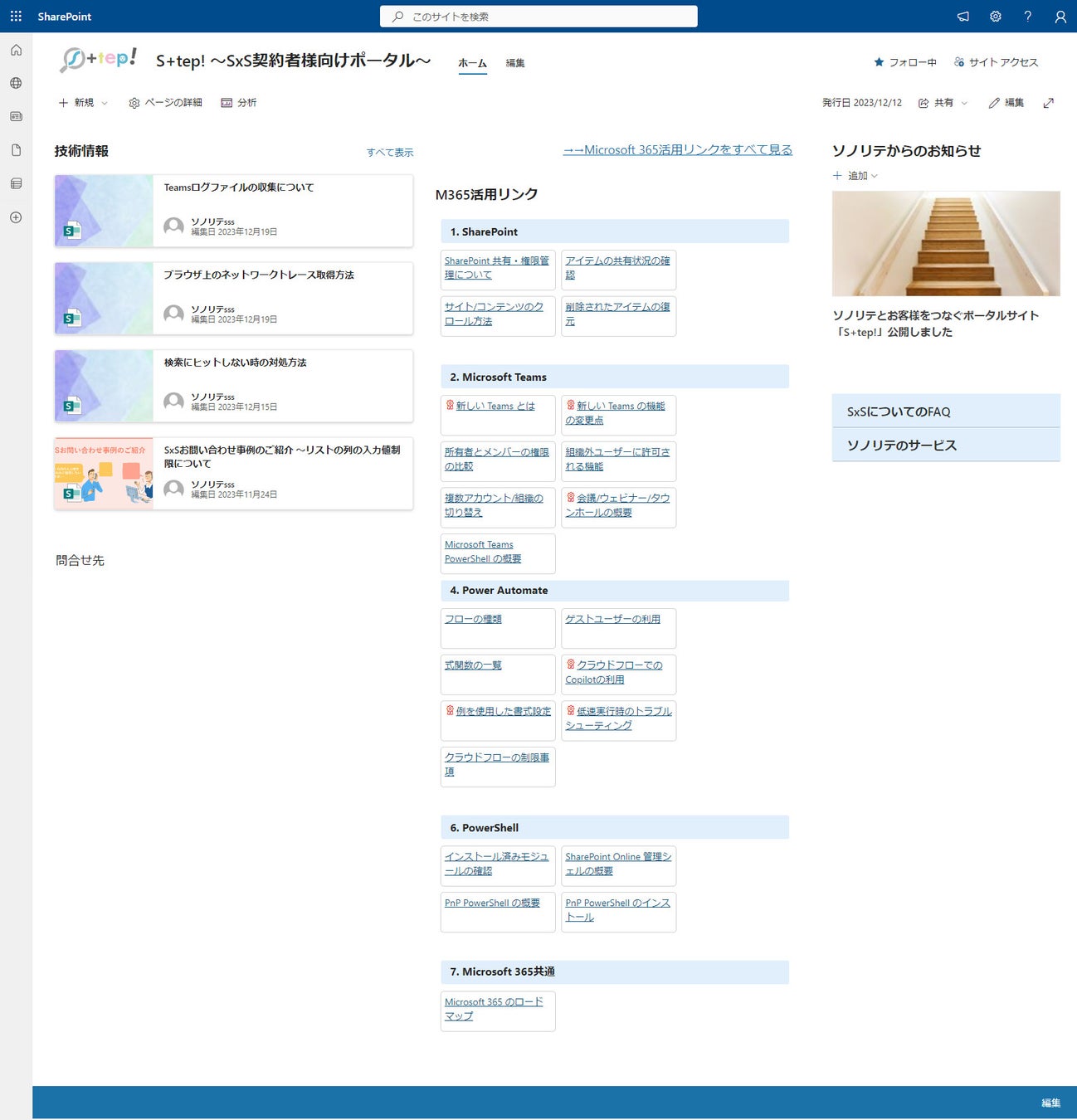Open SharePoint 共有・権限管理について link
This screenshot has width=1077, height=1120.
496,267
